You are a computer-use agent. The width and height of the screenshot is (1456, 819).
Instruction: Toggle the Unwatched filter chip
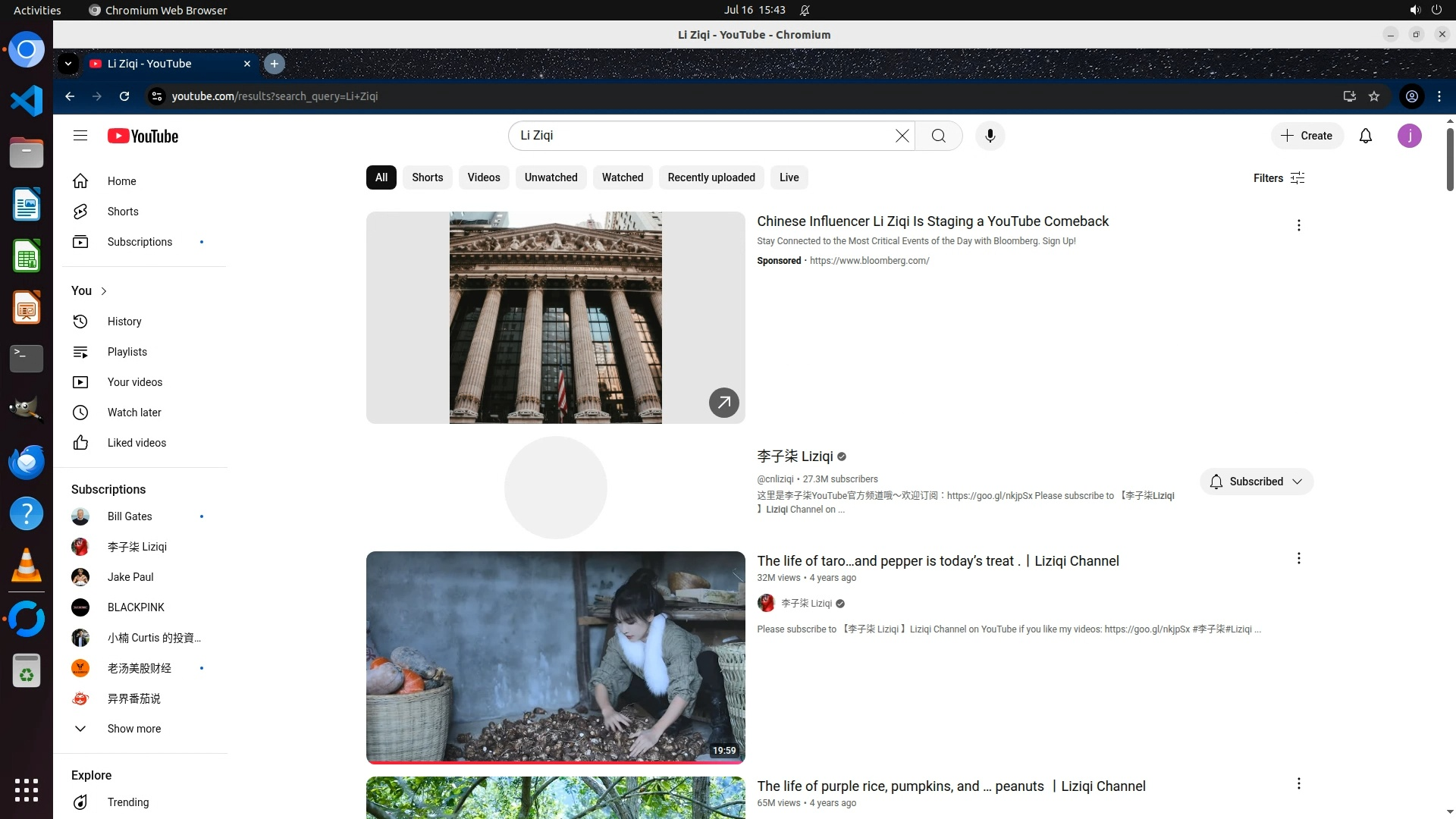(x=551, y=177)
